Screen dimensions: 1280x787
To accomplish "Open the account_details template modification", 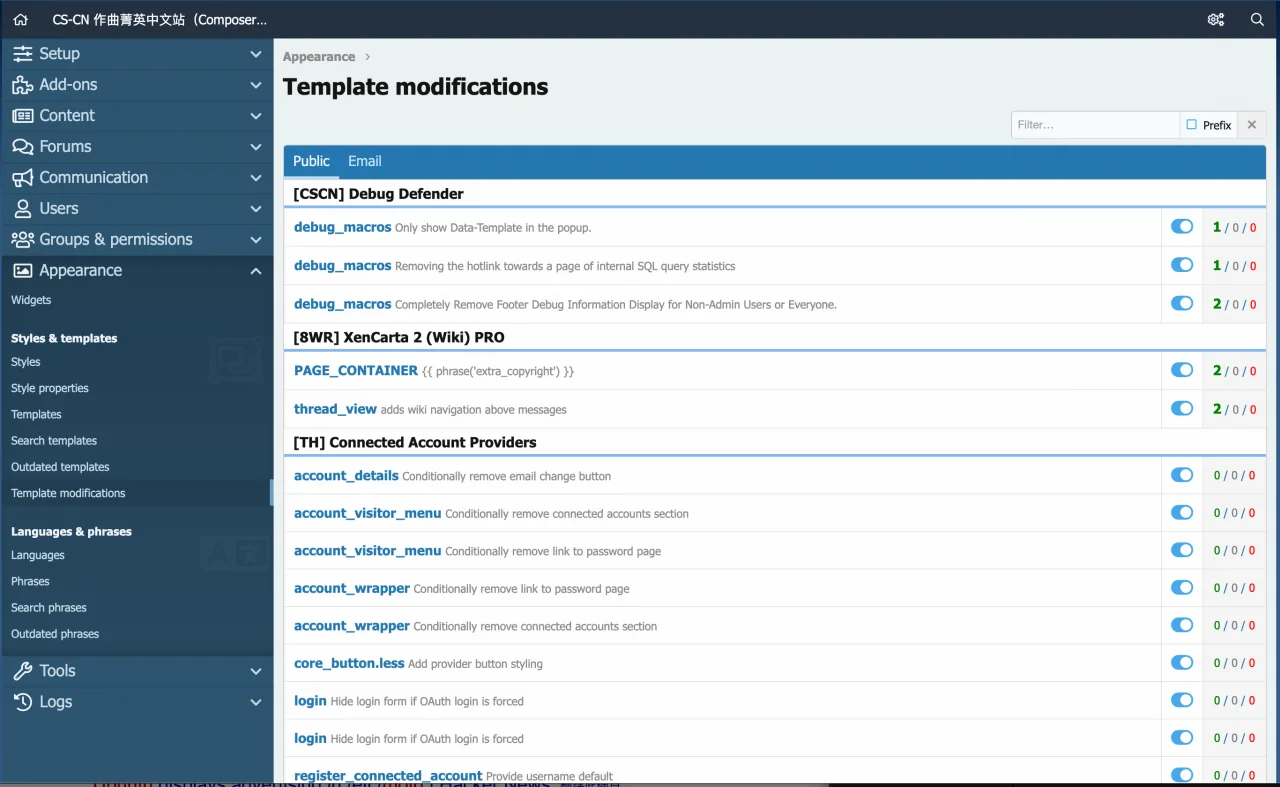I will (x=346, y=476).
